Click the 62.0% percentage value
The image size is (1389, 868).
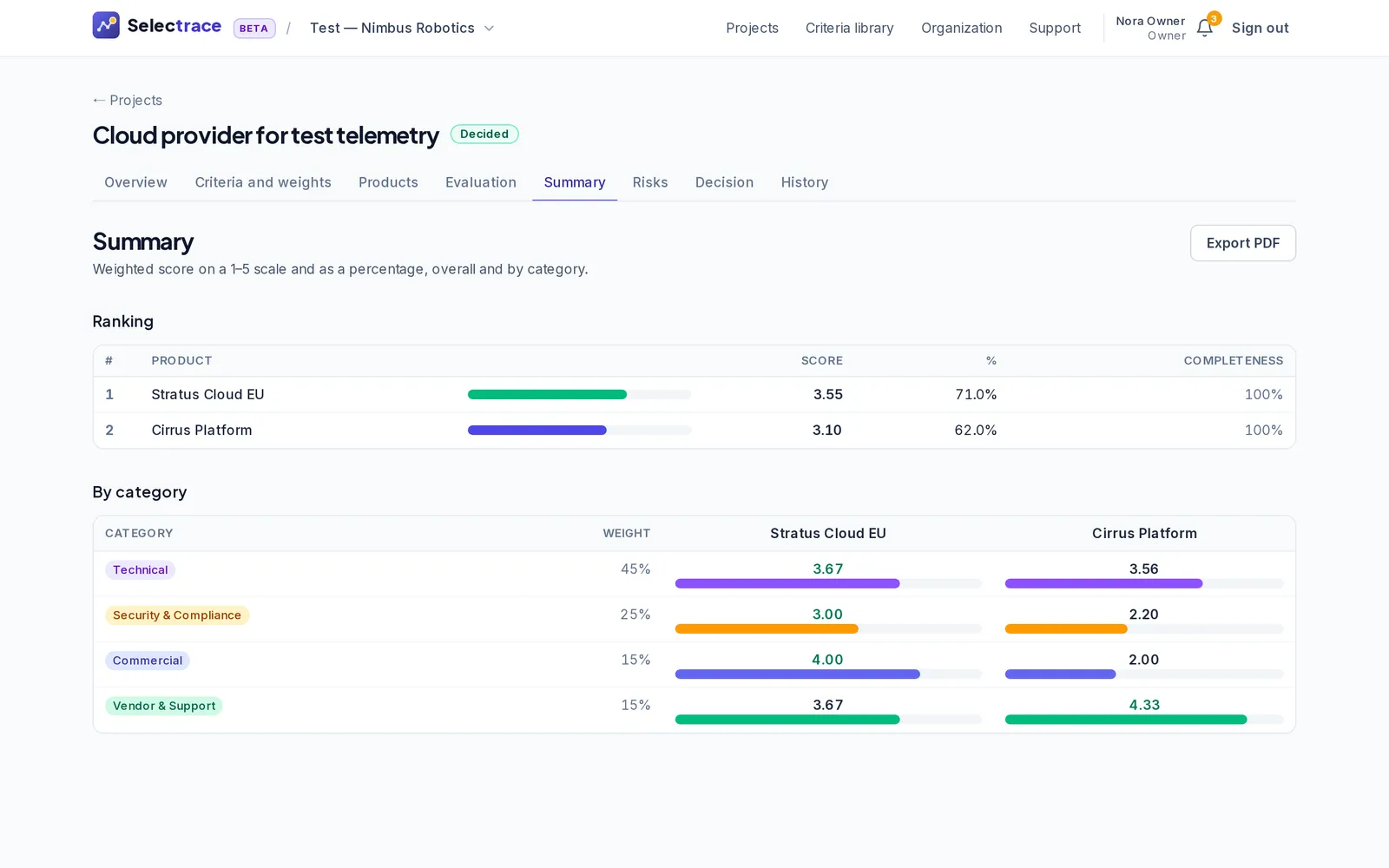click(976, 430)
